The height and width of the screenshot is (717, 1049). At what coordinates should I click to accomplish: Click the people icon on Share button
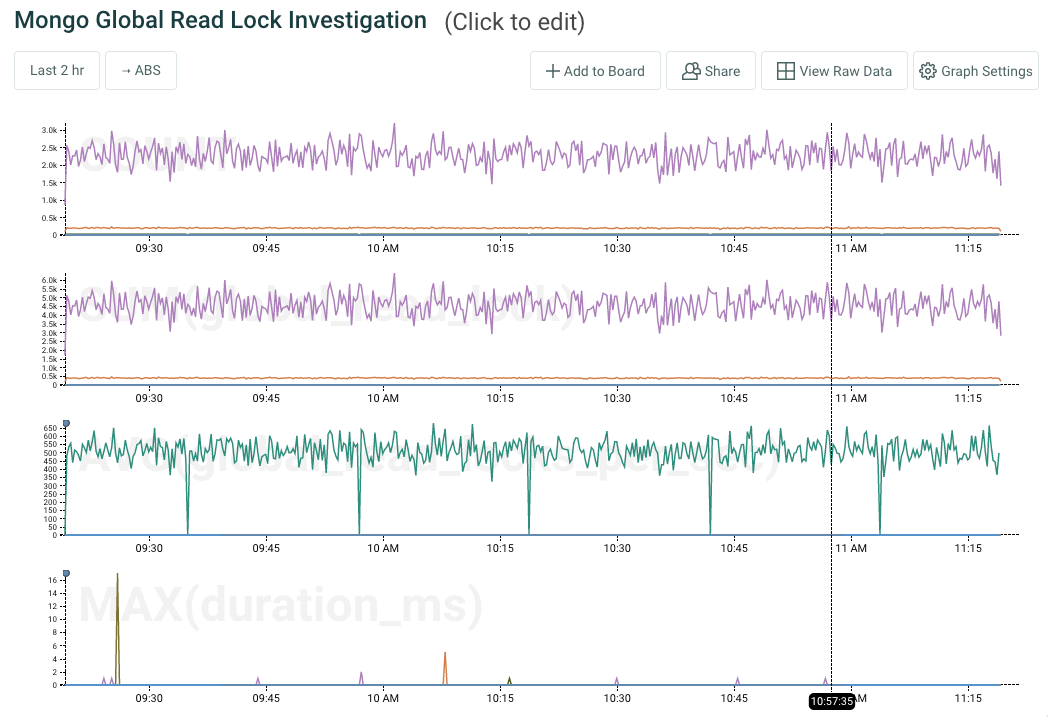pyautogui.click(x=691, y=71)
